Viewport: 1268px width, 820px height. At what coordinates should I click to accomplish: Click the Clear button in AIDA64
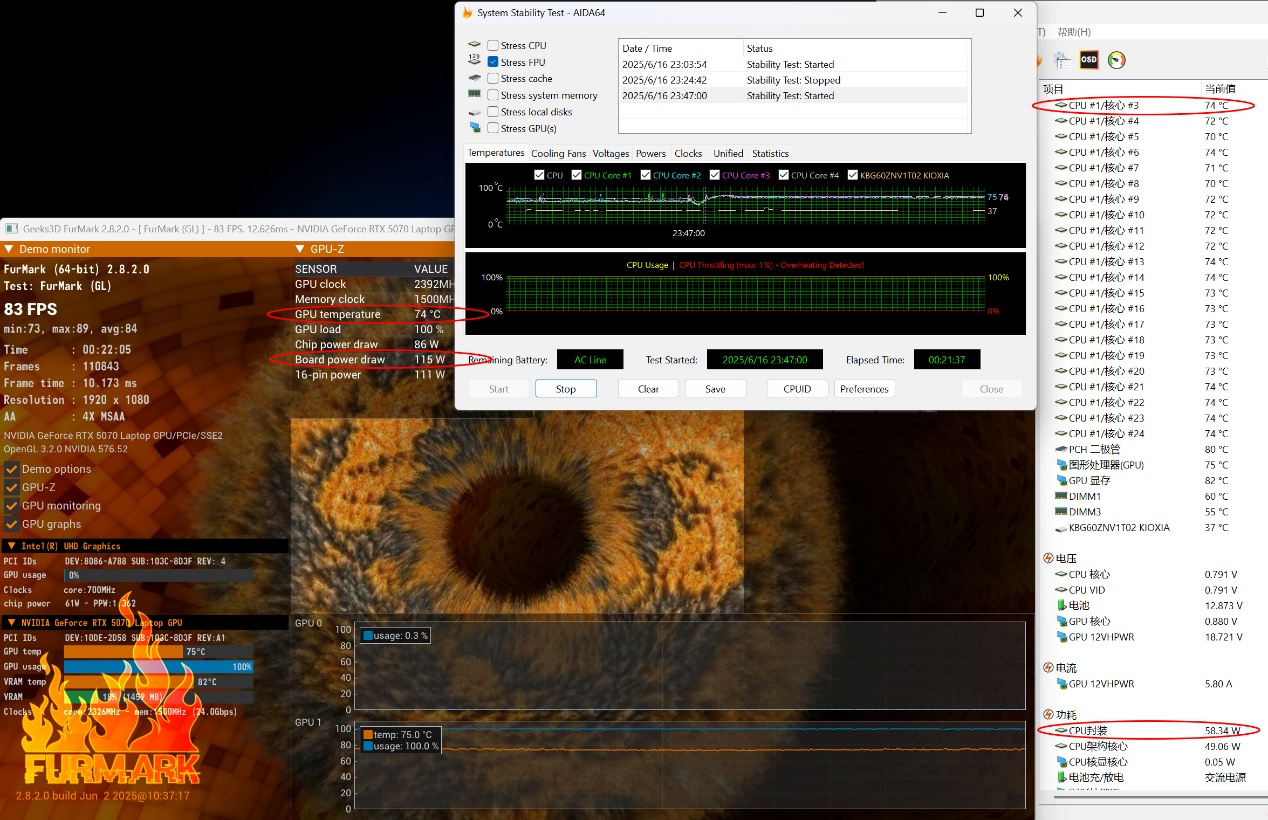pyautogui.click(x=648, y=389)
